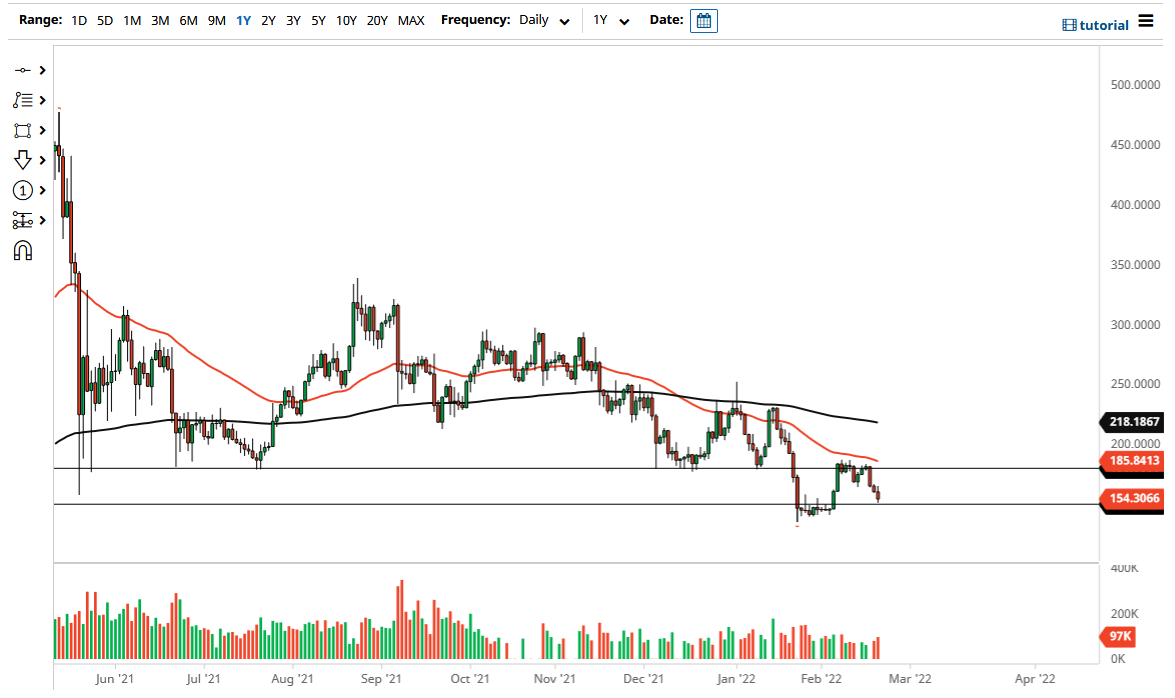Open the tutorial link
Image resolution: width=1175 pixels, height=698 pixels.
pos(1096,25)
